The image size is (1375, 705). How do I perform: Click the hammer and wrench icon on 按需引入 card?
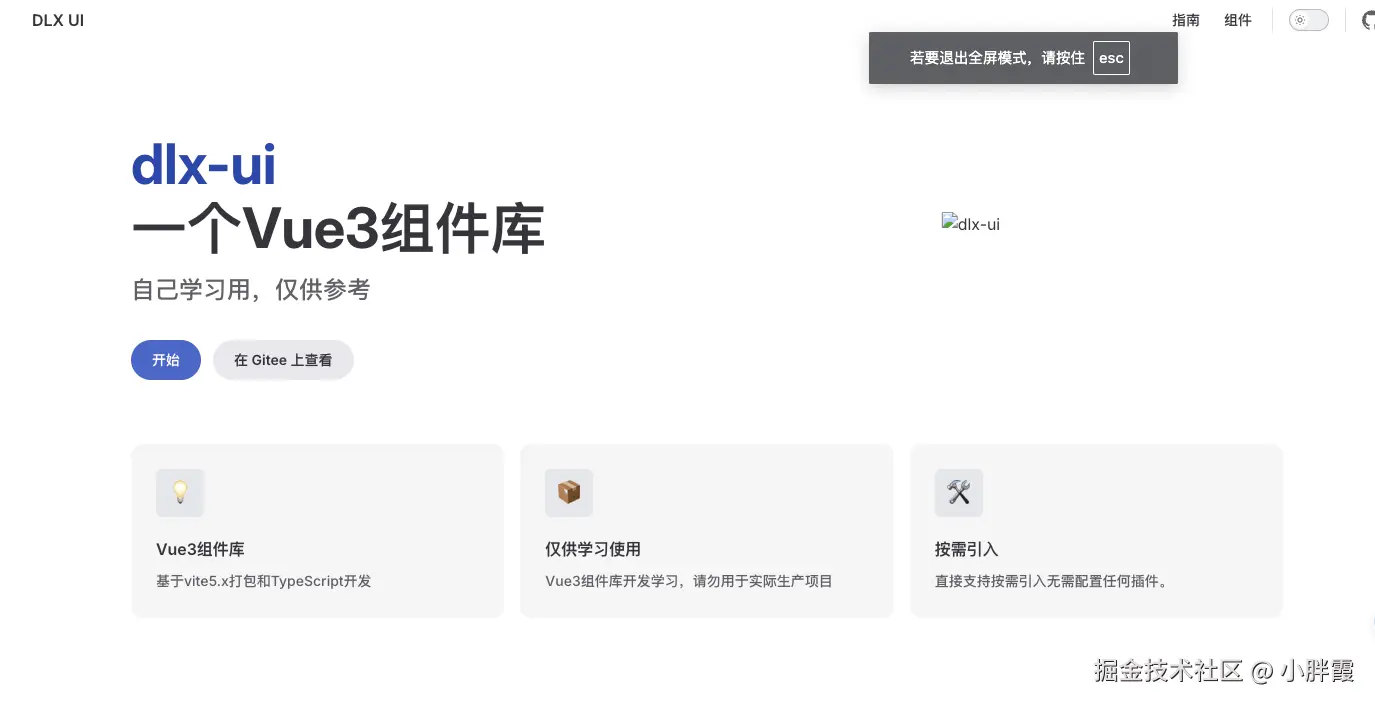(x=959, y=493)
